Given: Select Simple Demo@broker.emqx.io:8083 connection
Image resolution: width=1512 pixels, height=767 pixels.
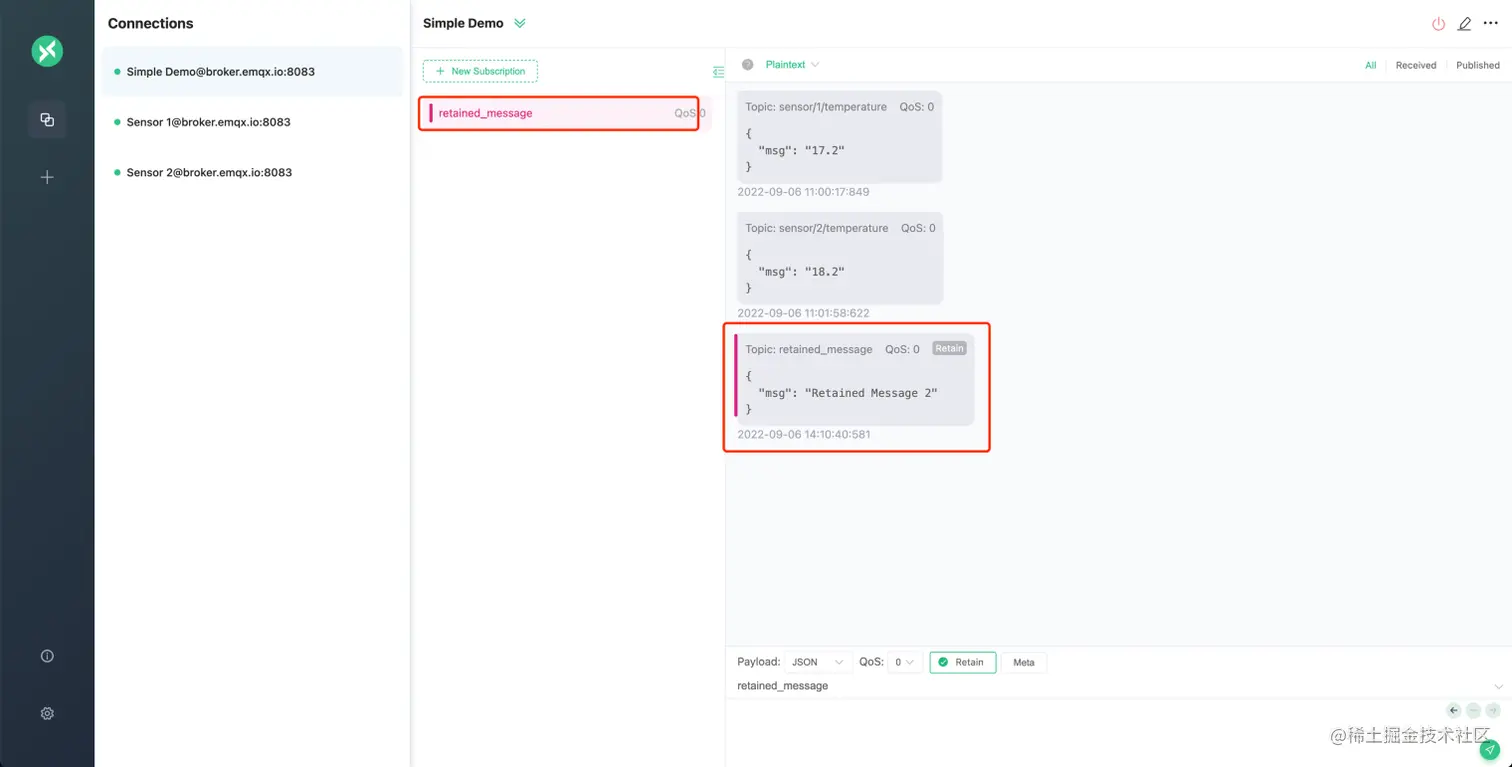Looking at the screenshot, I should pyautogui.click(x=252, y=72).
